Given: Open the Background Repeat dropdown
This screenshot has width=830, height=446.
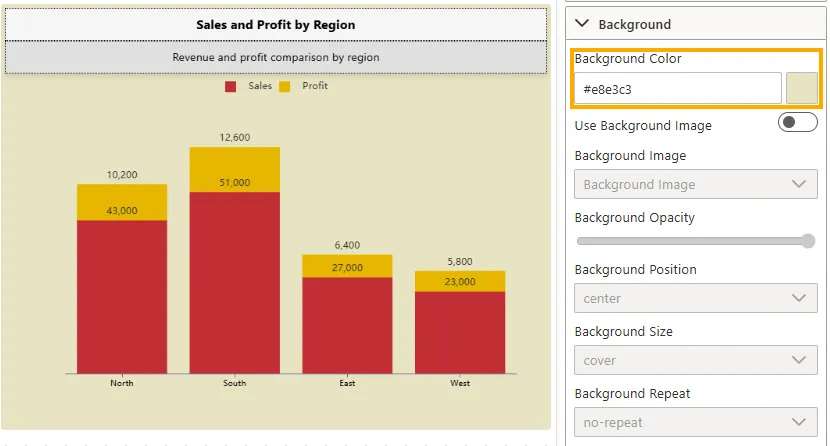Looking at the screenshot, I should coord(696,422).
